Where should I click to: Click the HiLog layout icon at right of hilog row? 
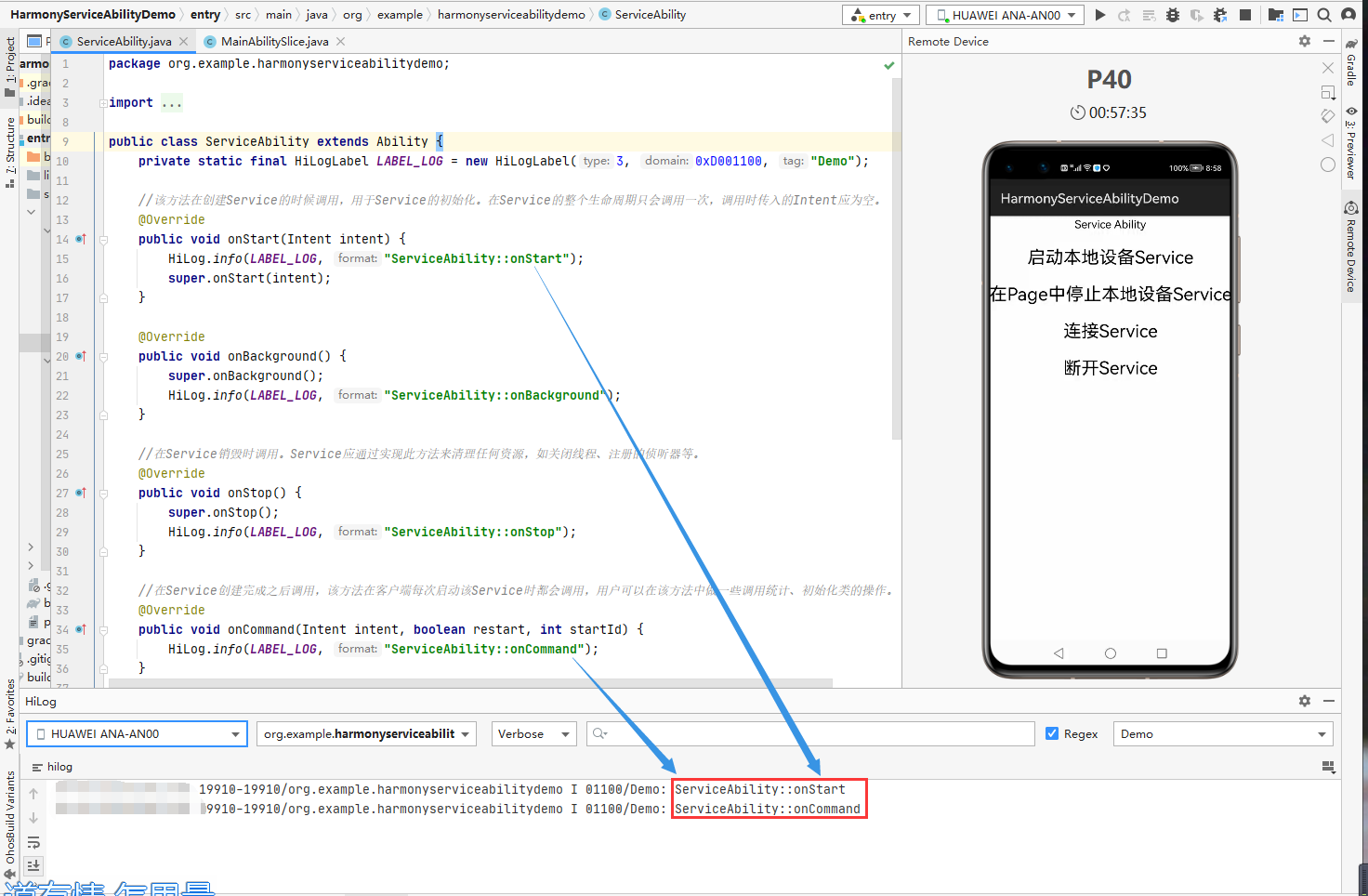click(1328, 767)
